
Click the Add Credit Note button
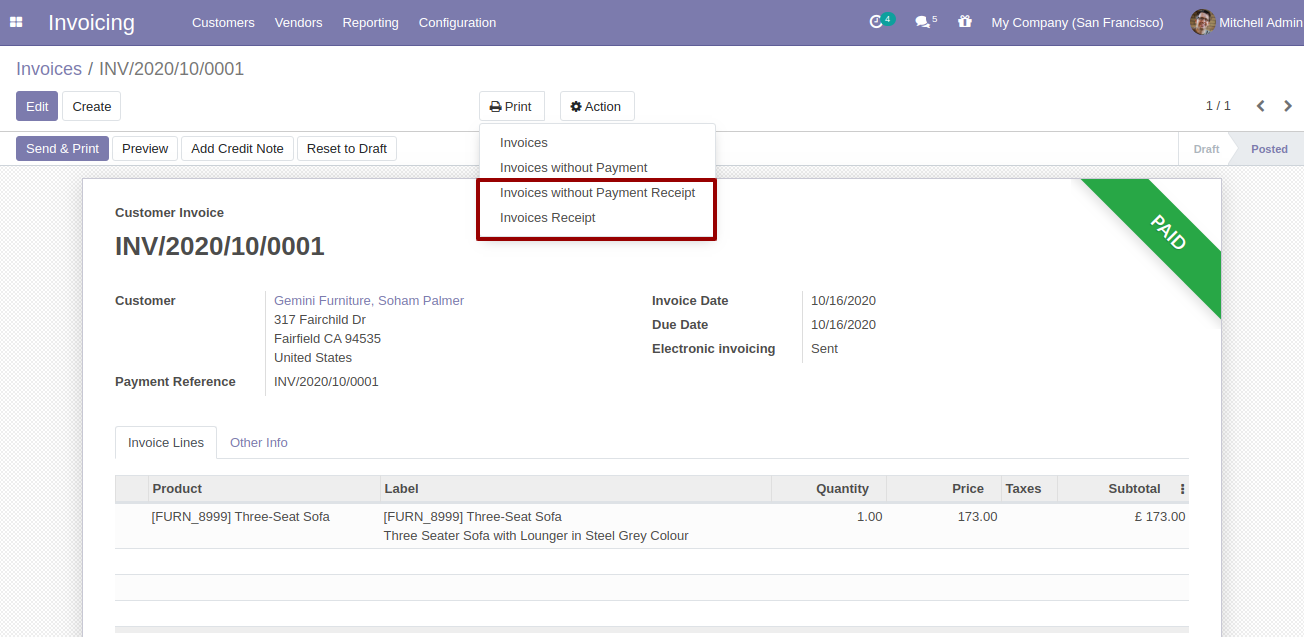(236, 148)
